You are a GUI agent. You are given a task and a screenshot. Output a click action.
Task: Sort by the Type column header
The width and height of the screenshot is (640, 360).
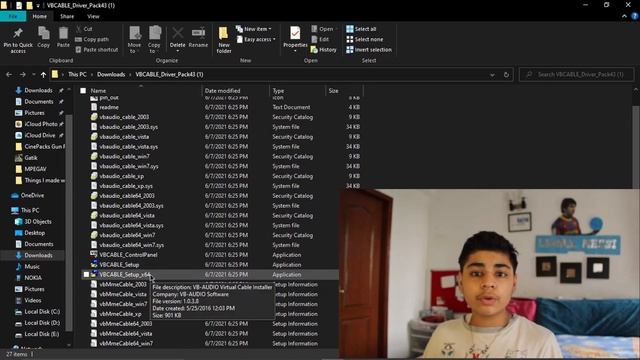point(278,91)
